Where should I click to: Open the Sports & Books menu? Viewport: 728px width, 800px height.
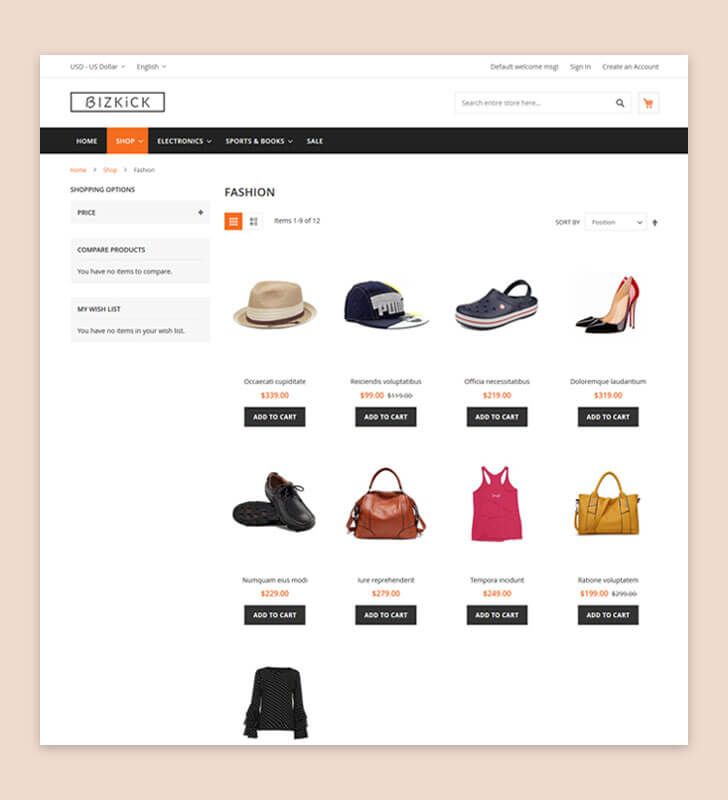click(x=259, y=141)
